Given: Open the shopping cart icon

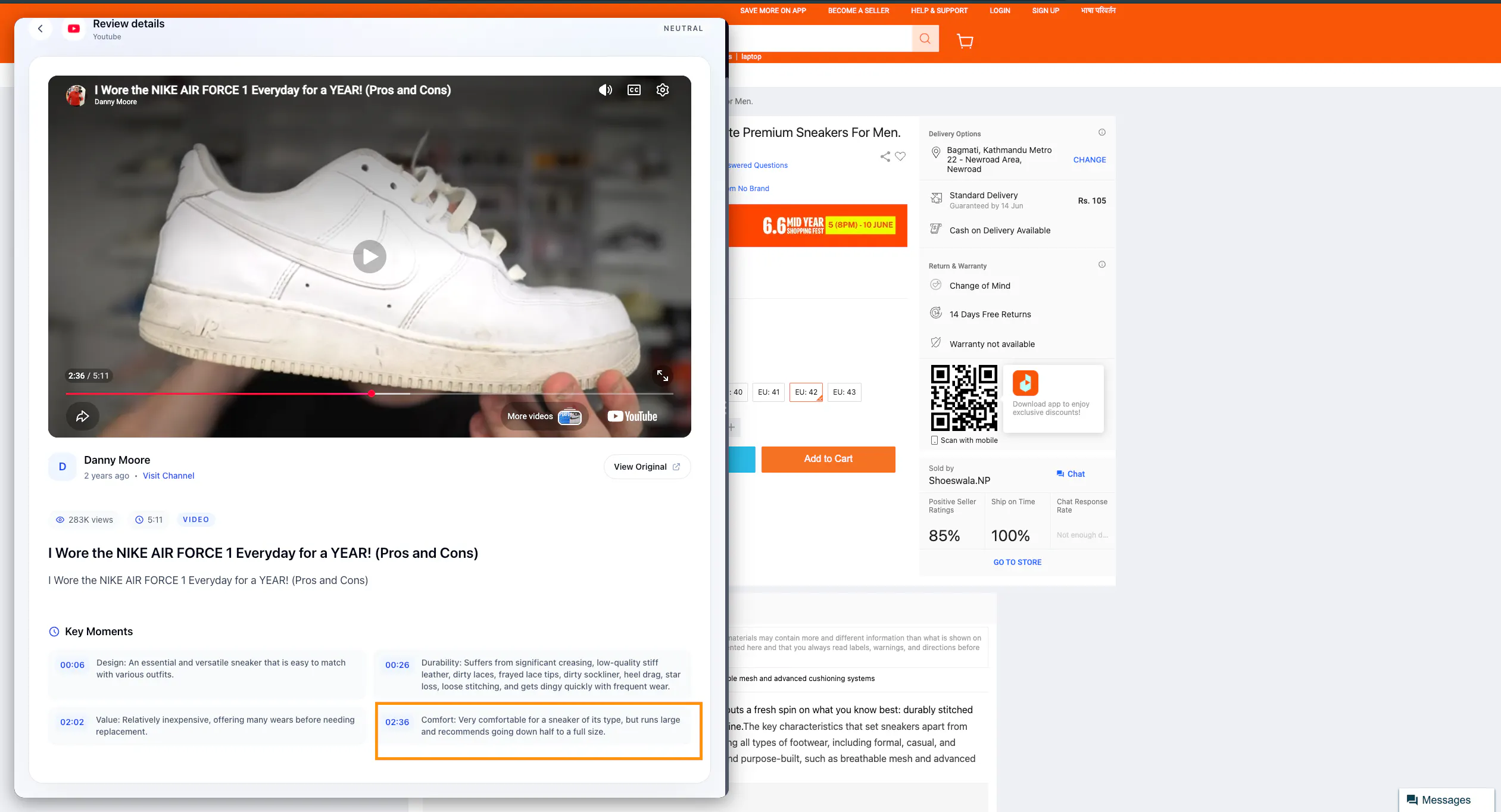Looking at the screenshot, I should tap(965, 40).
